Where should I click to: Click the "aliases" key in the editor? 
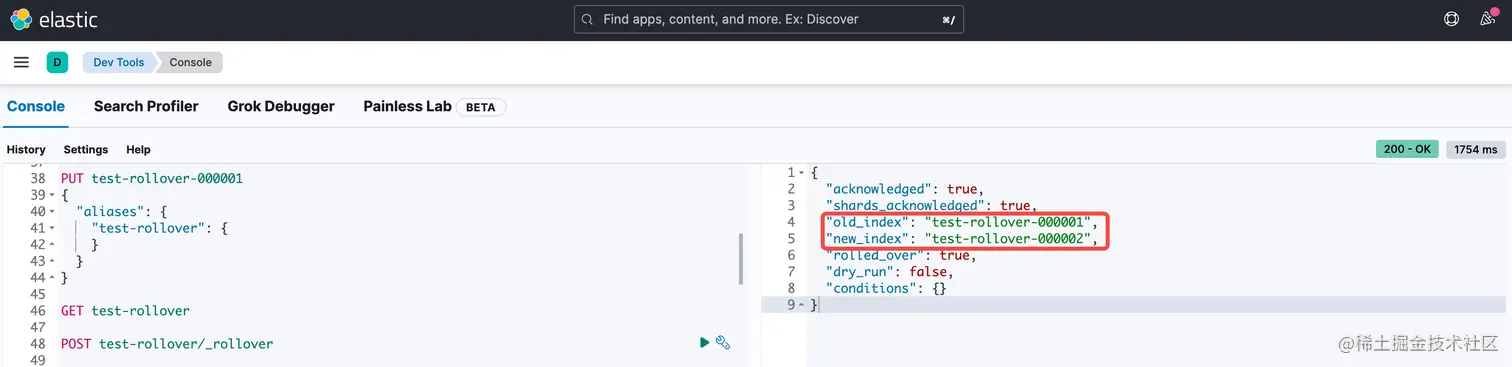pyautogui.click(x=110, y=212)
